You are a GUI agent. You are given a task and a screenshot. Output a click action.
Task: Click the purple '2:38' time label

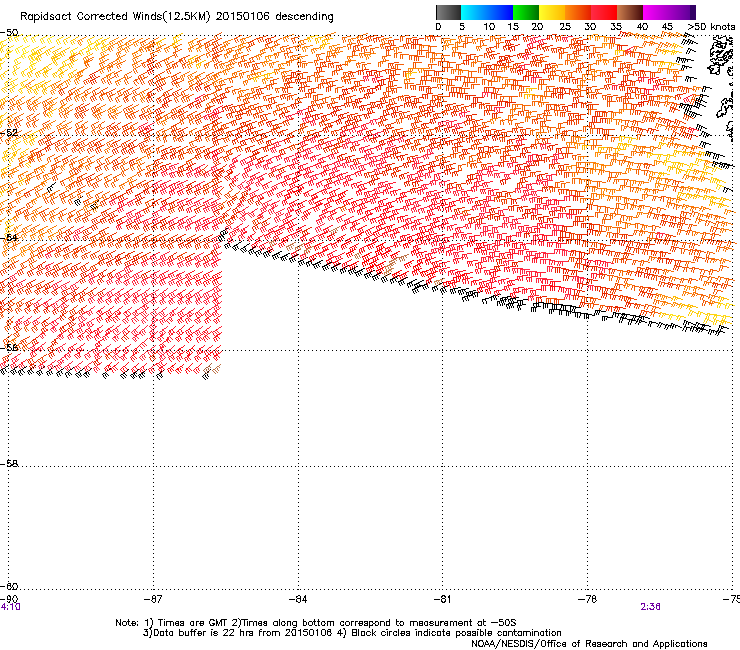coord(650,607)
